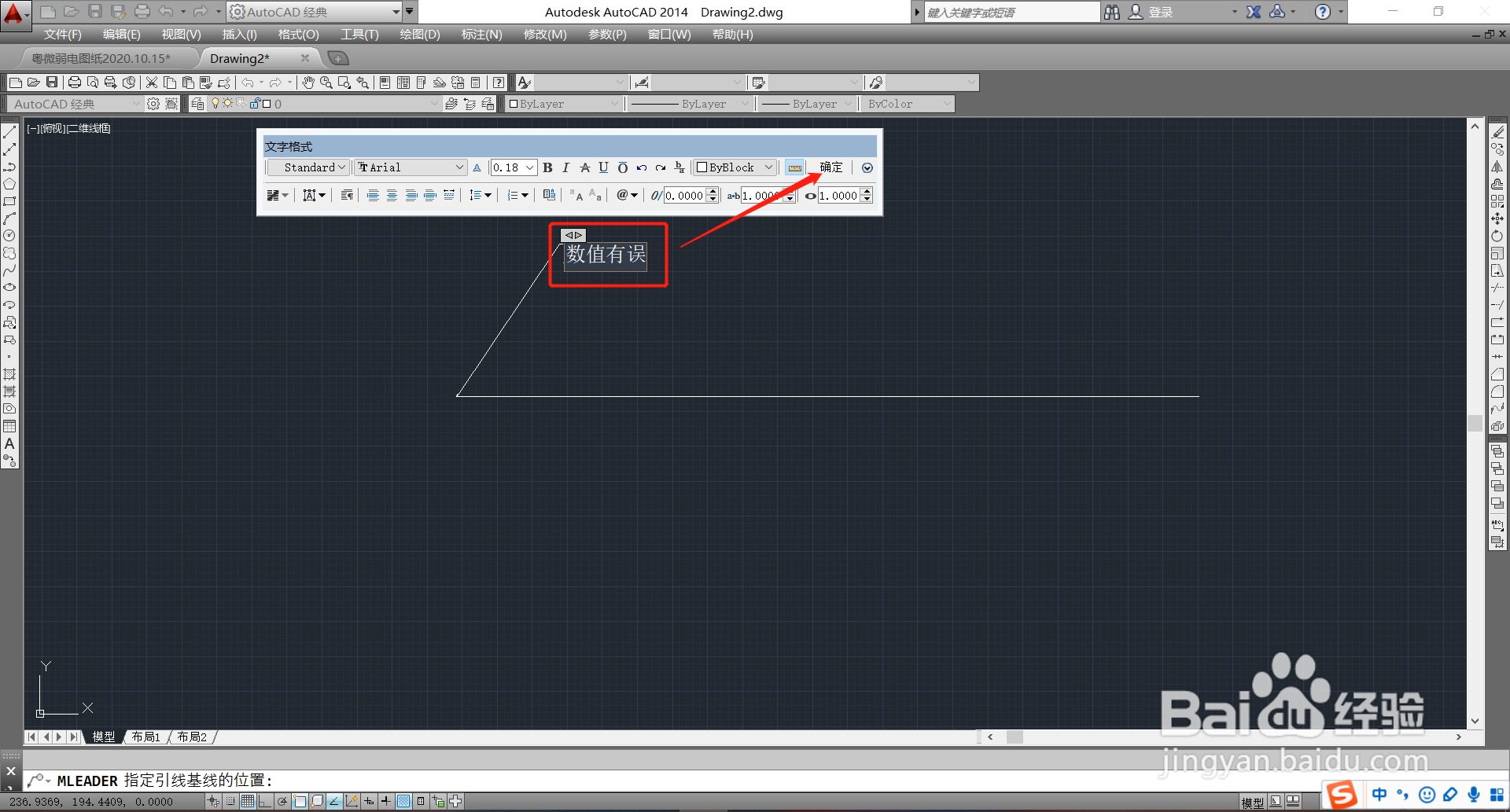This screenshot has width=1510, height=812.
Task: Click the new drawing tab plus button
Action: [x=337, y=58]
